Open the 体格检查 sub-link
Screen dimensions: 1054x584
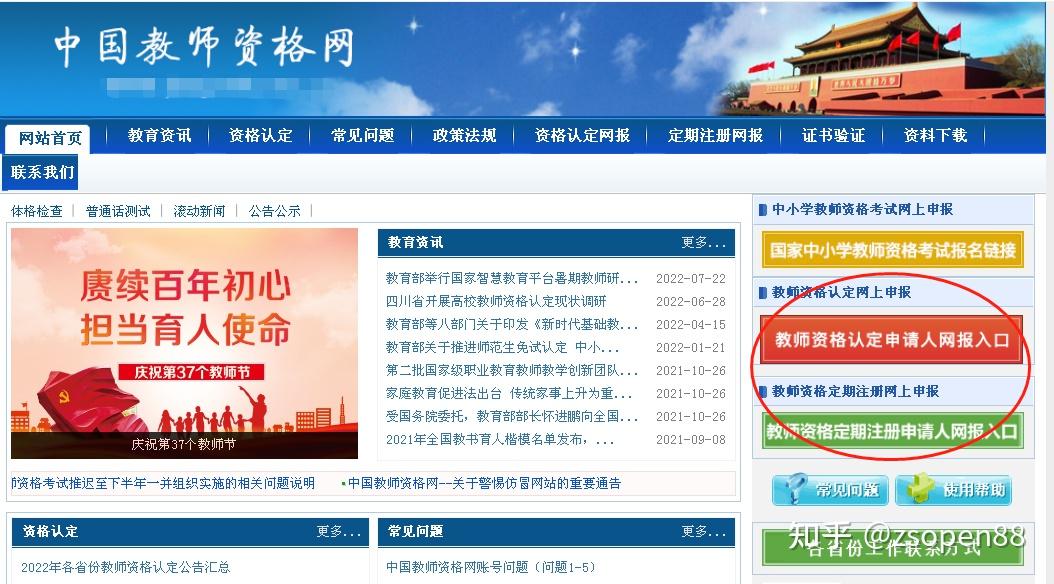coord(36,211)
